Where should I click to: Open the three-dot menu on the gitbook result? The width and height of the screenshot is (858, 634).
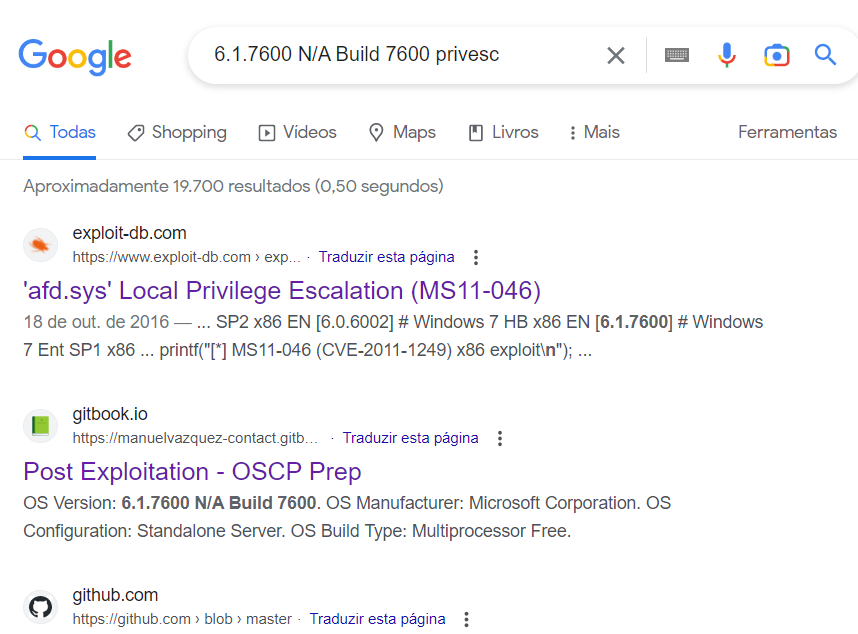pos(499,438)
